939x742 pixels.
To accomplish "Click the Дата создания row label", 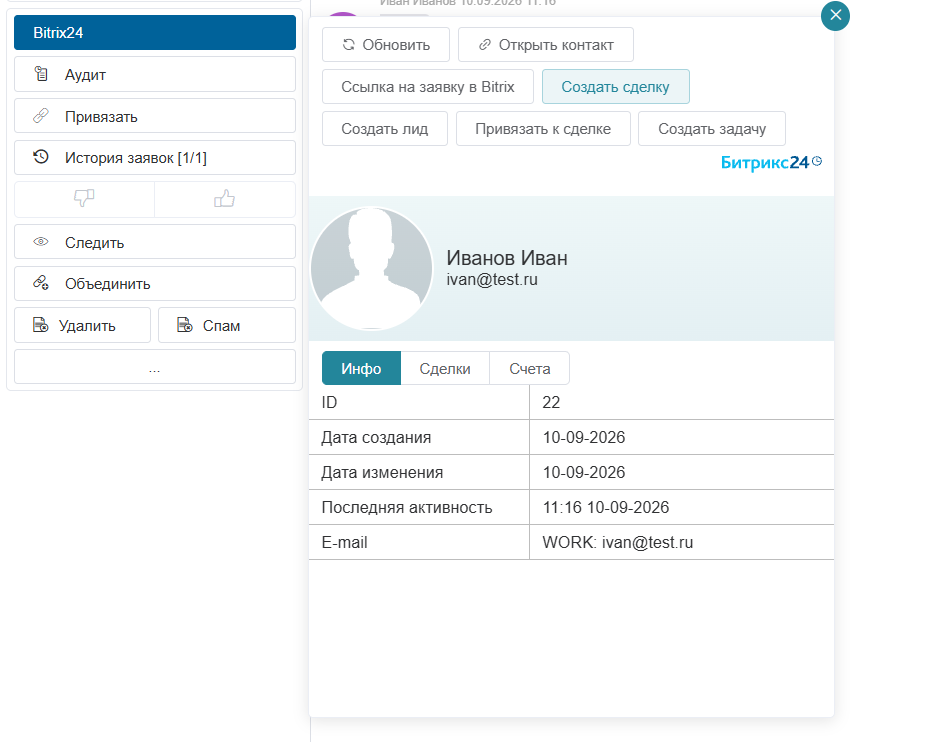I will pyautogui.click(x=376, y=437).
